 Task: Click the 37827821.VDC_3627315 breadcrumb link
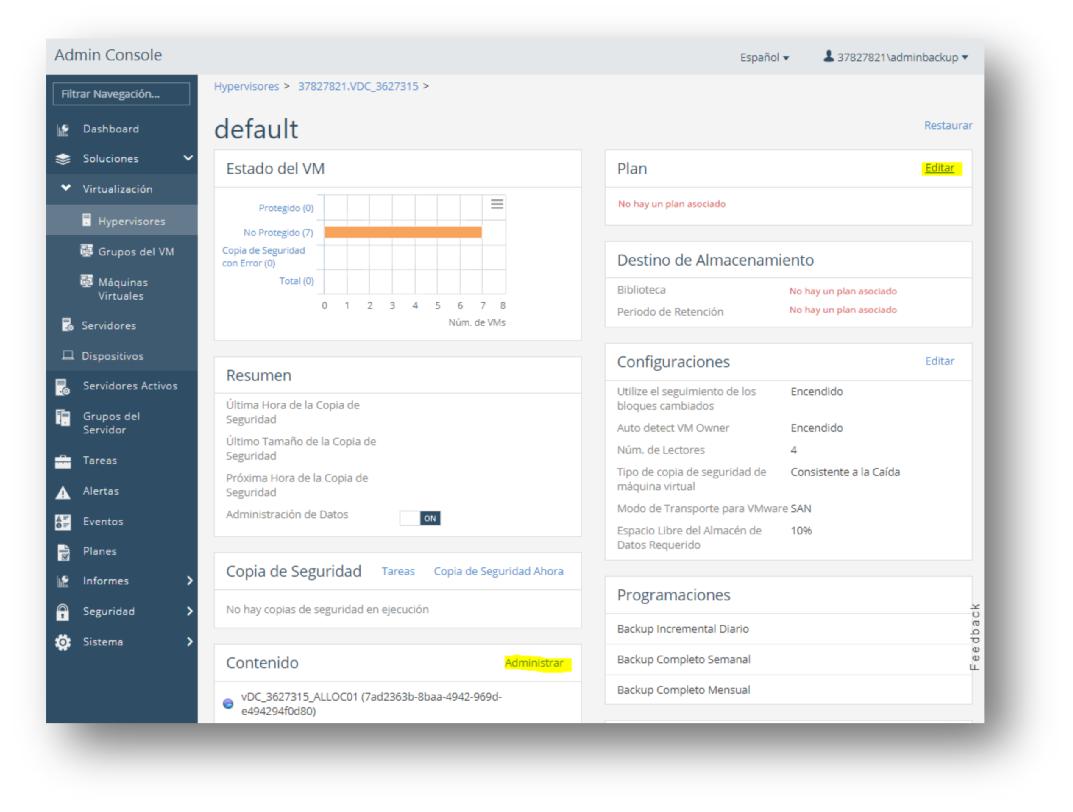click(x=358, y=86)
